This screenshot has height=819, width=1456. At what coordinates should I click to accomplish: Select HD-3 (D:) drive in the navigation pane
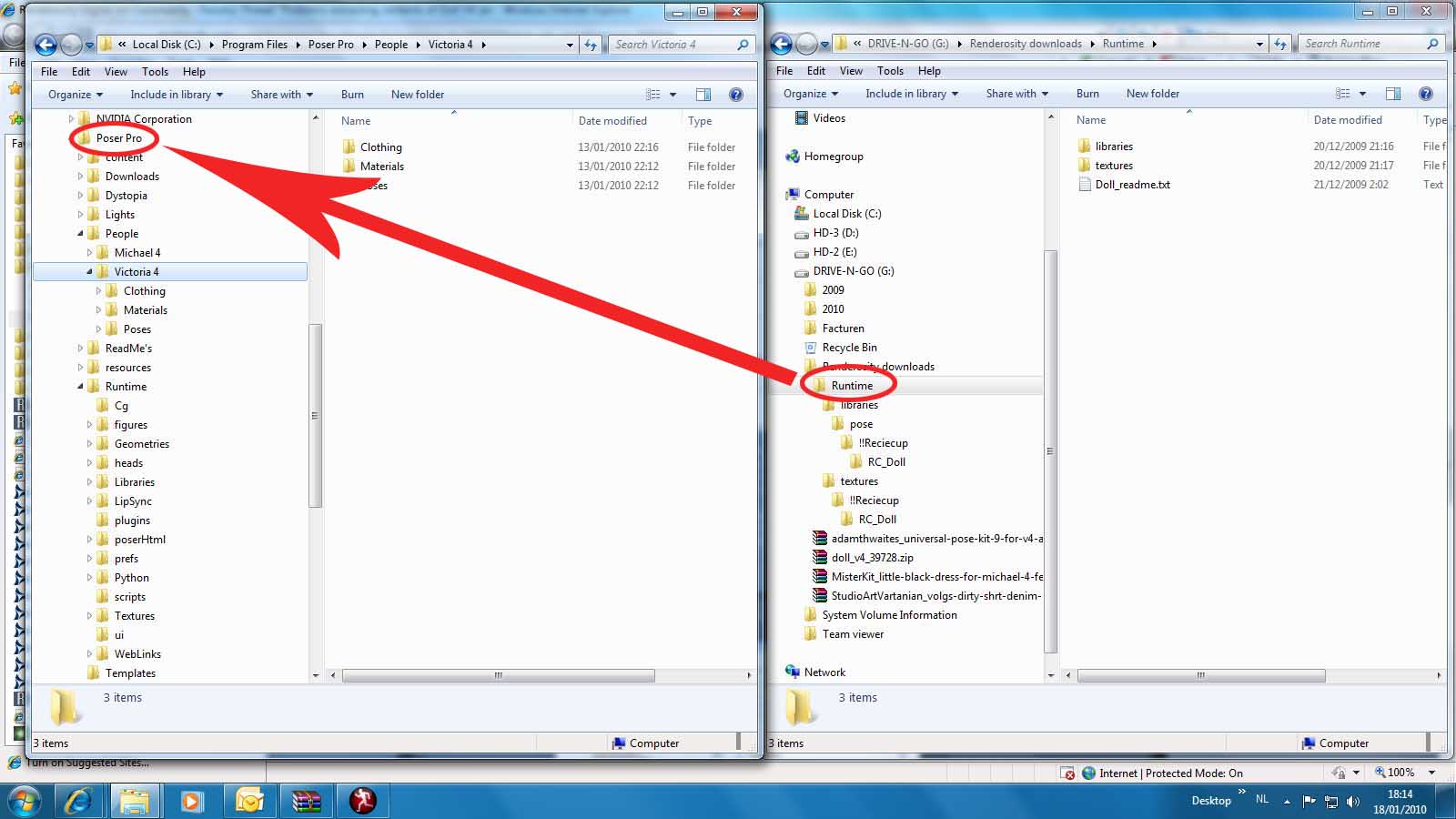835,233
